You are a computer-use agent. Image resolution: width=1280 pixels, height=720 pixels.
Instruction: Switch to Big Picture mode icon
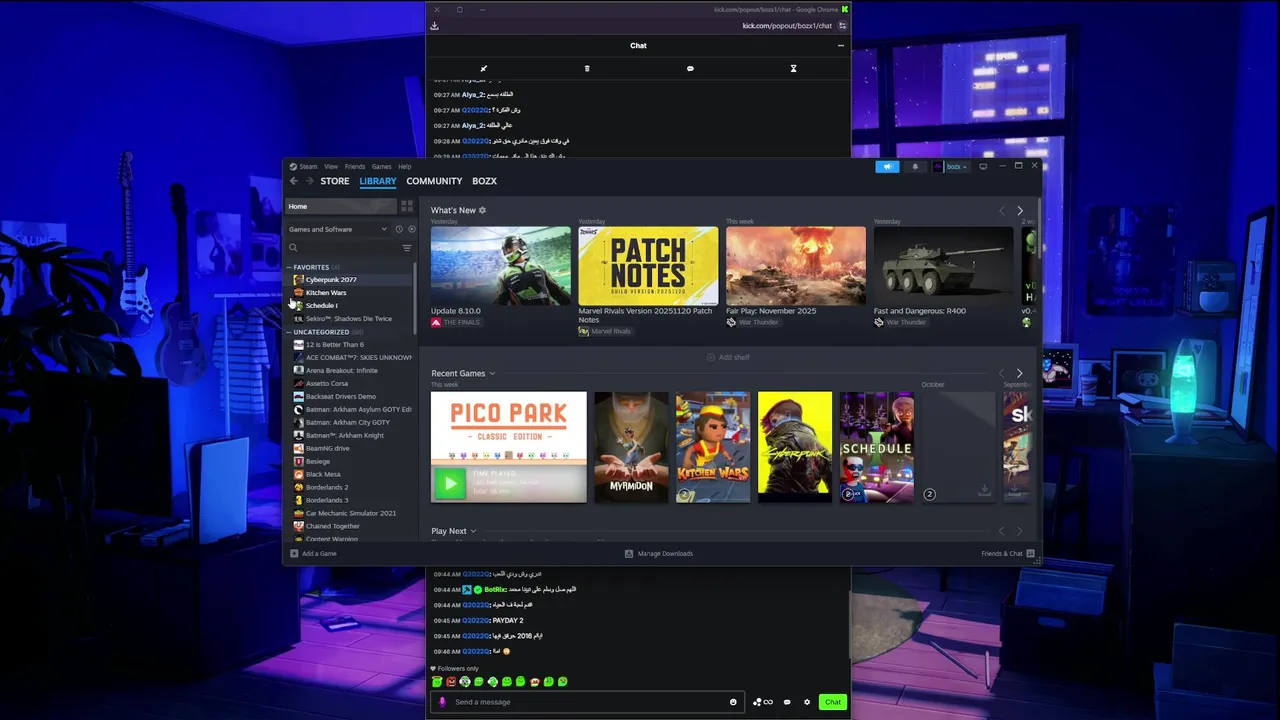click(983, 167)
